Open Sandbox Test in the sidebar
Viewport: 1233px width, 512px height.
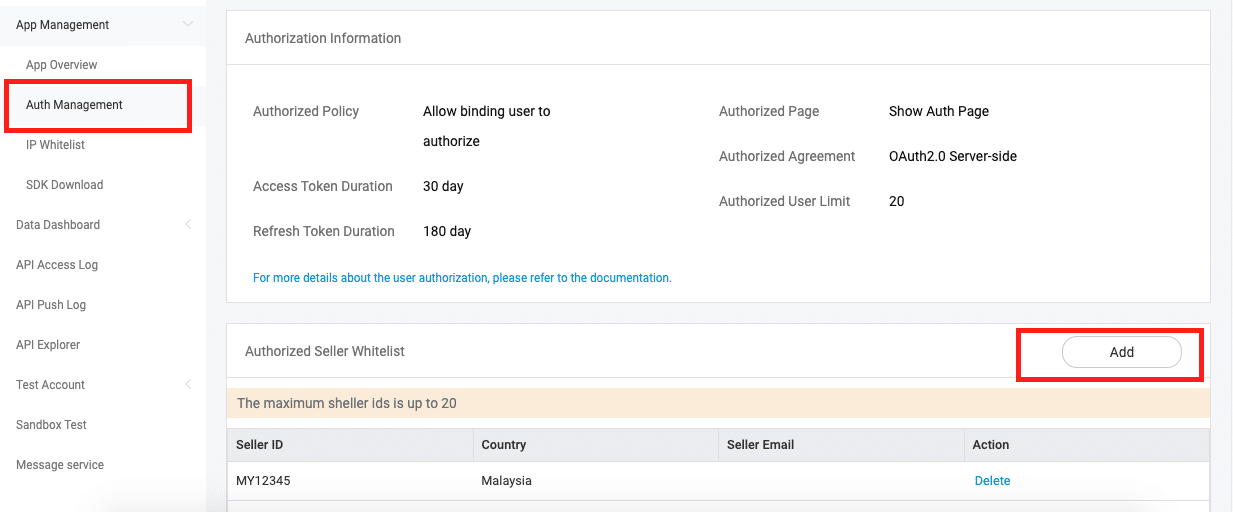(x=52, y=425)
